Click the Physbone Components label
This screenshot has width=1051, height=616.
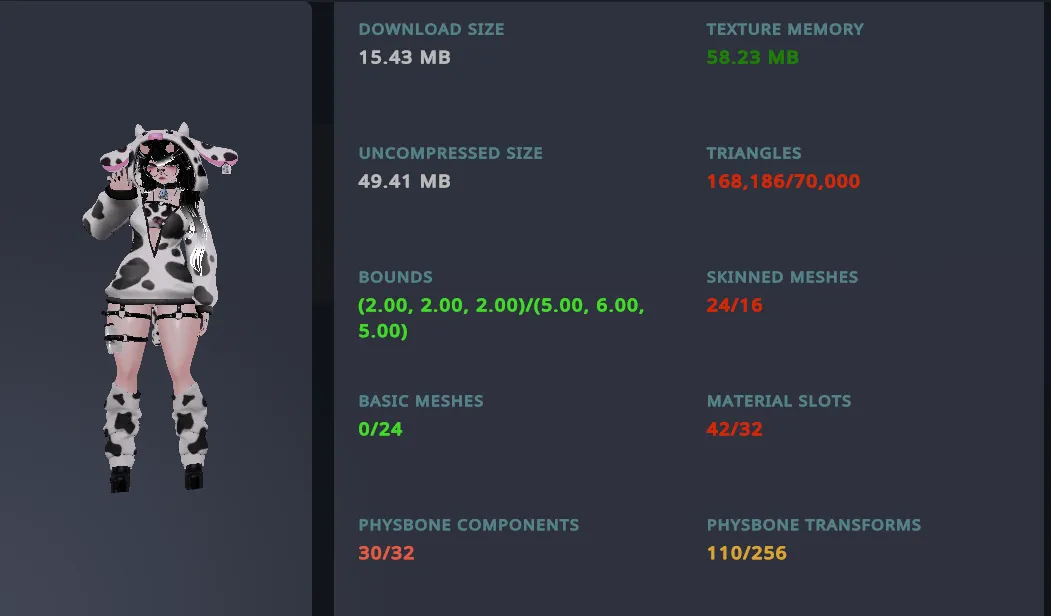click(x=468, y=526)
